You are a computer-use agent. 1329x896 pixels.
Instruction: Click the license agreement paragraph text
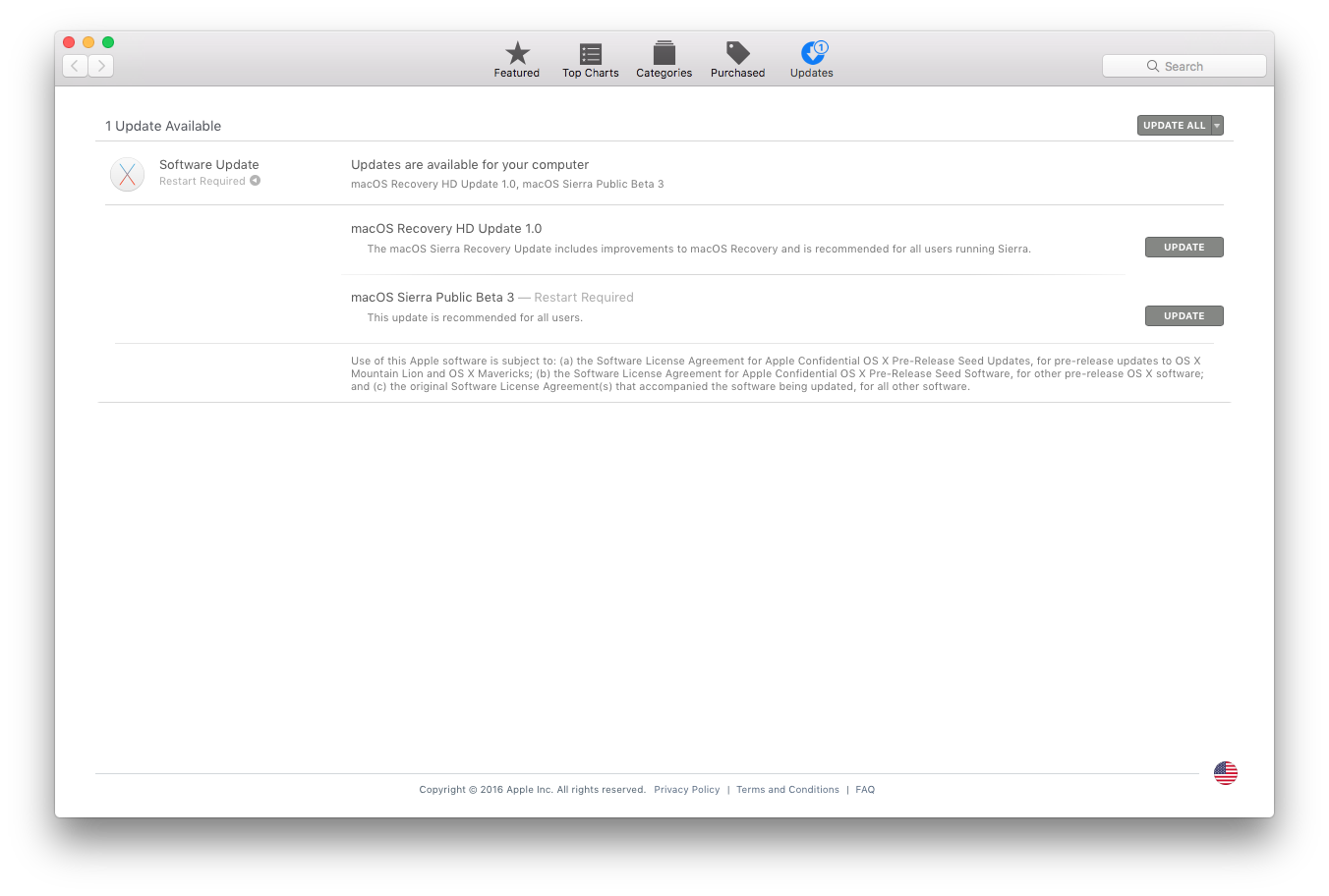pos(777,373)
